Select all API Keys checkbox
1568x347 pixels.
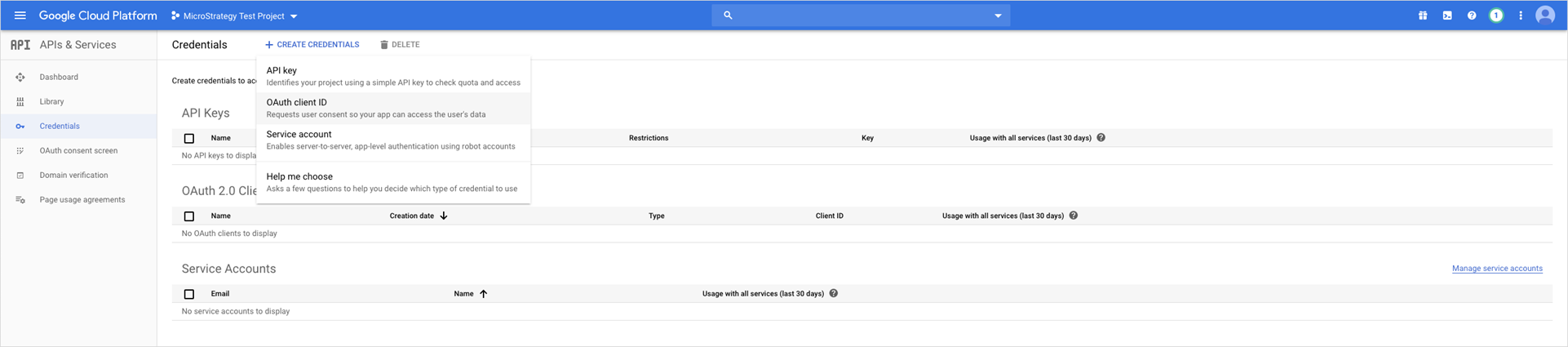[189, 139]
